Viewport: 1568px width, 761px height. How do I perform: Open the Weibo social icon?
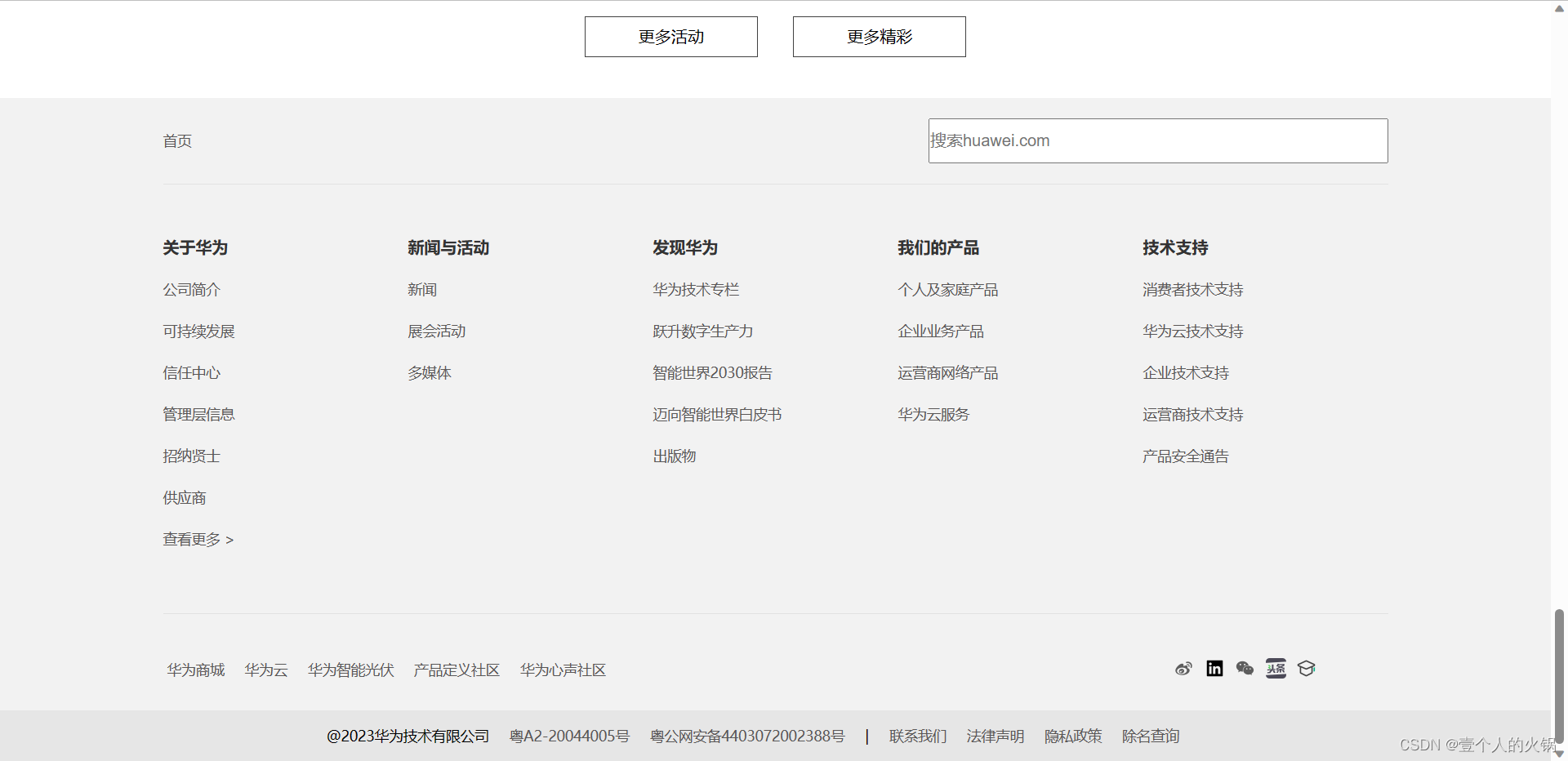click(1183, 669)
